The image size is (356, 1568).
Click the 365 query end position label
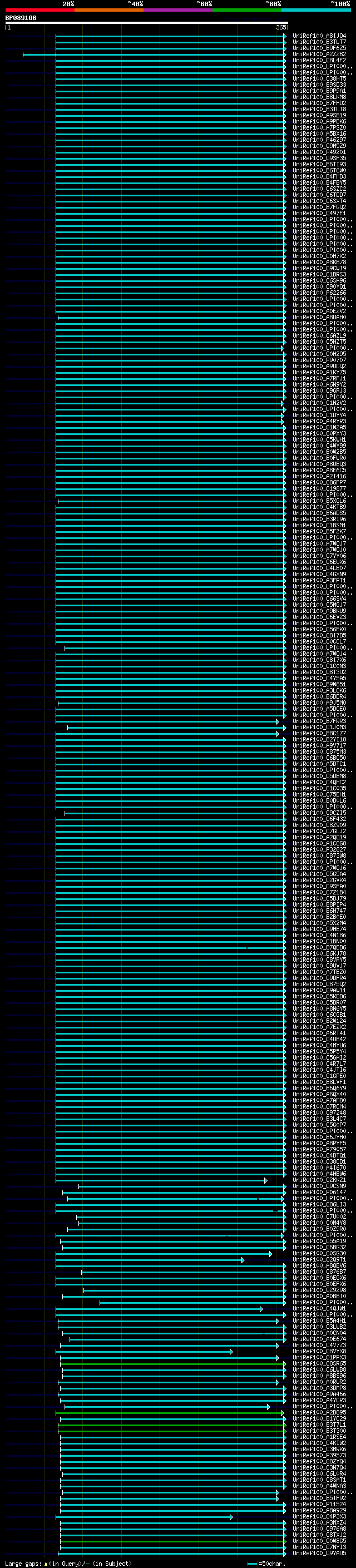click(x=281, y=27)
